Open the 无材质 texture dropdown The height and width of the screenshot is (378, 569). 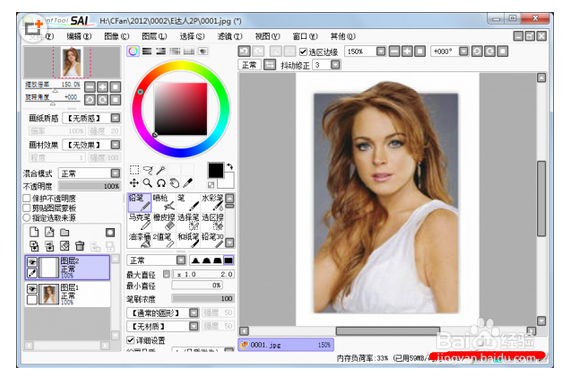(x=194, y=326)
